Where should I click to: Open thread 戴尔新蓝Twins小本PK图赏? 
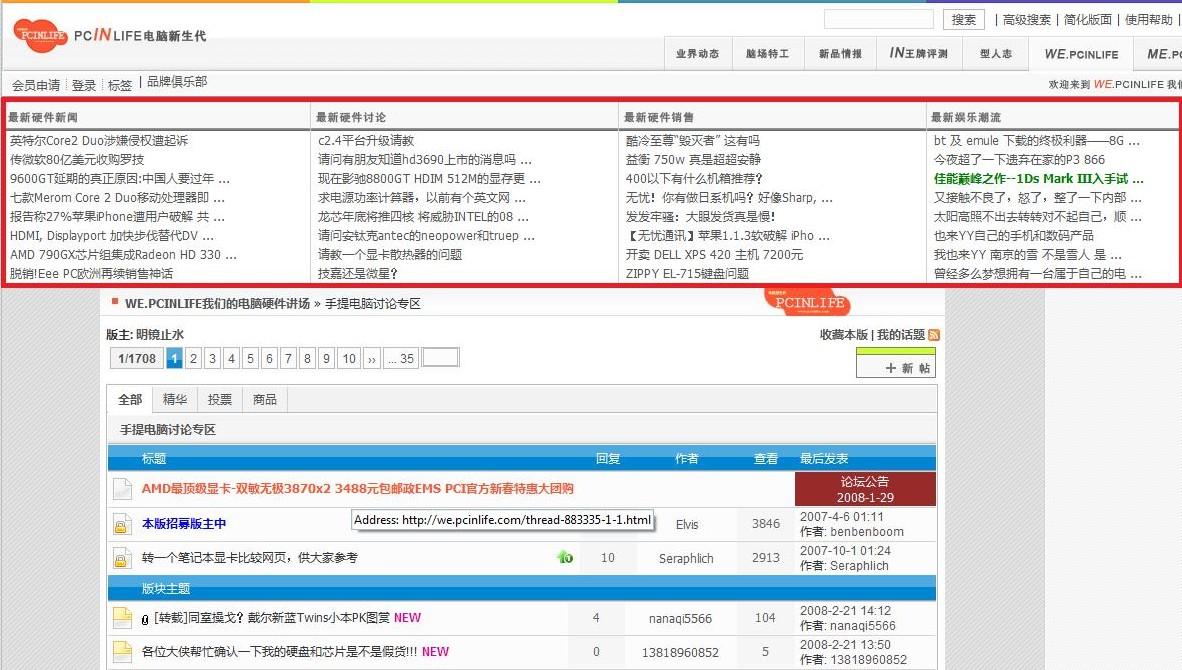272,618
